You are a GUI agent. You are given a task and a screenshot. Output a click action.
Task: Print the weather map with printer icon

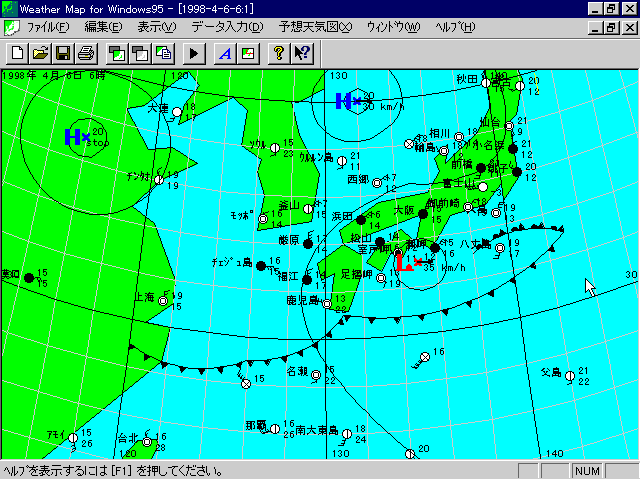coord(86,52)
